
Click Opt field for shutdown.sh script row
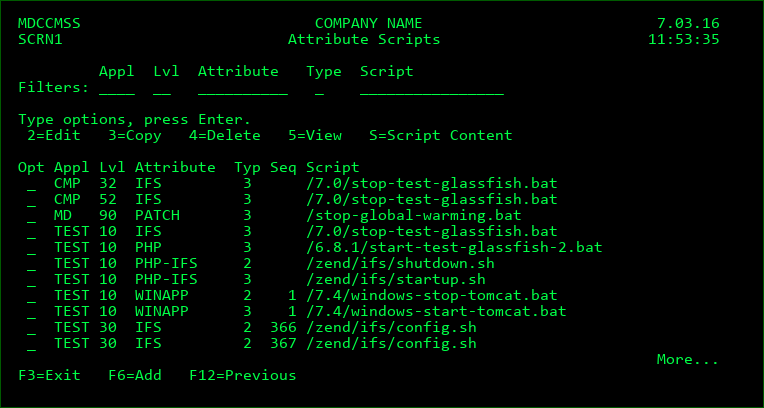click(x=32, y=264)
